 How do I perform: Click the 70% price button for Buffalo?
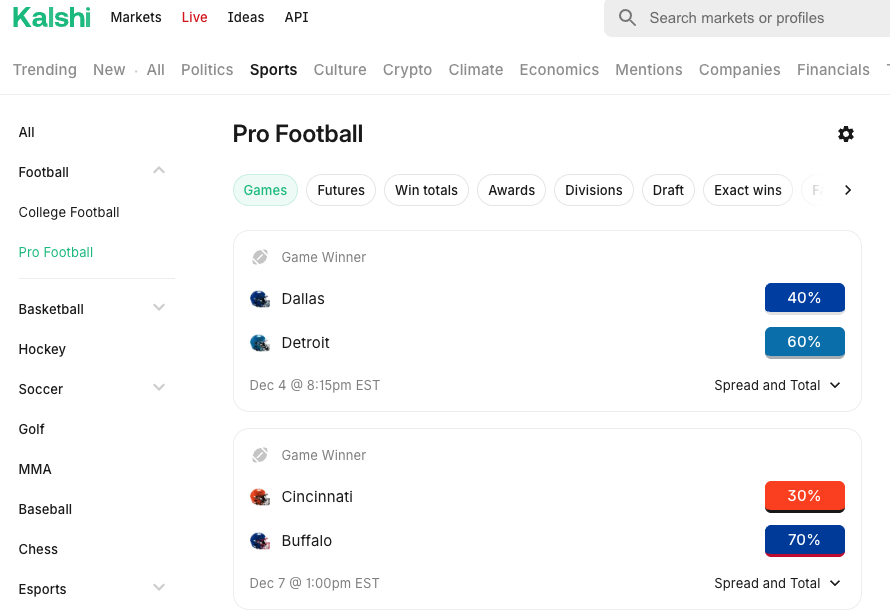pyautogui.click(x=804, y=540)
